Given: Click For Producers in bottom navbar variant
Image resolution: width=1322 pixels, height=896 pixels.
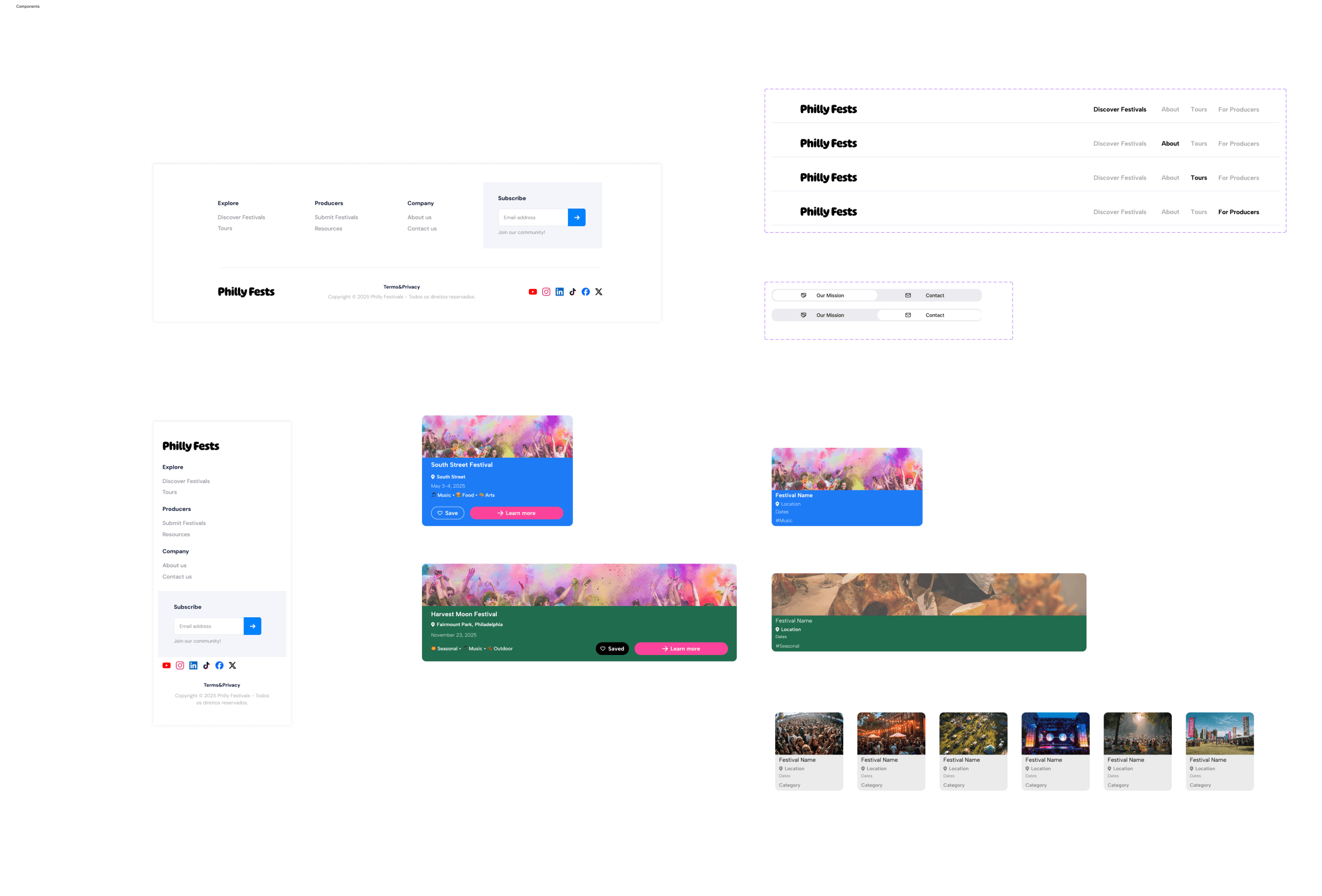Looking at the screenshot, I should point(1238,212).
